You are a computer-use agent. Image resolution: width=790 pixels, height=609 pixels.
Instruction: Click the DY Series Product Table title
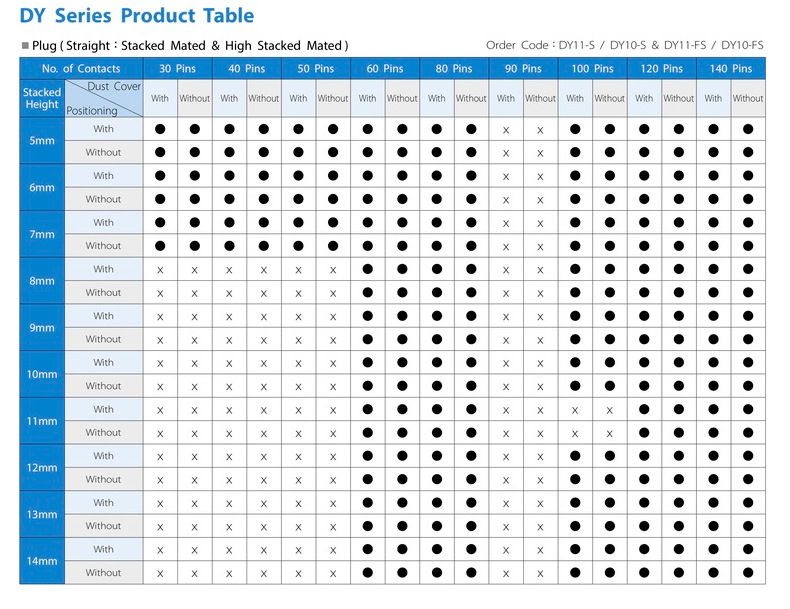136,16
